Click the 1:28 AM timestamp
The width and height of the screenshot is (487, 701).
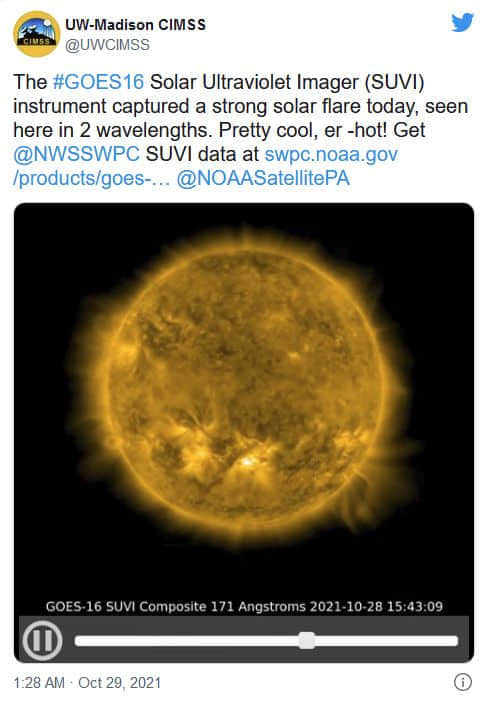tap(39, 683)
